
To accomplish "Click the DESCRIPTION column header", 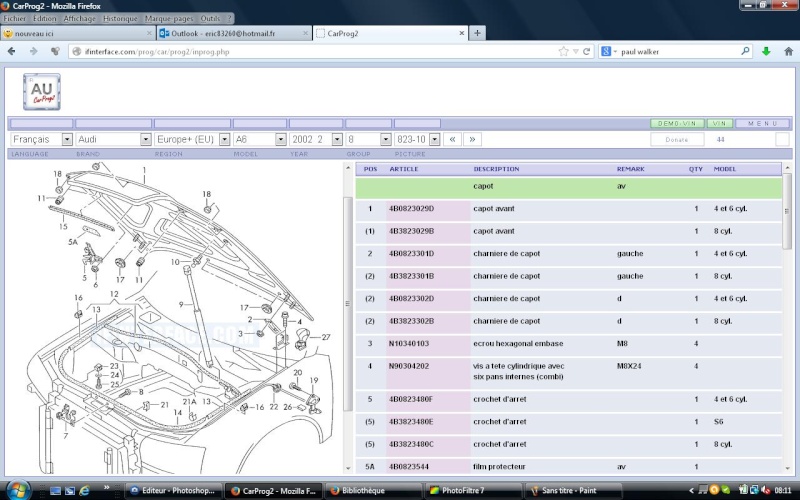I will click(496, 169).
